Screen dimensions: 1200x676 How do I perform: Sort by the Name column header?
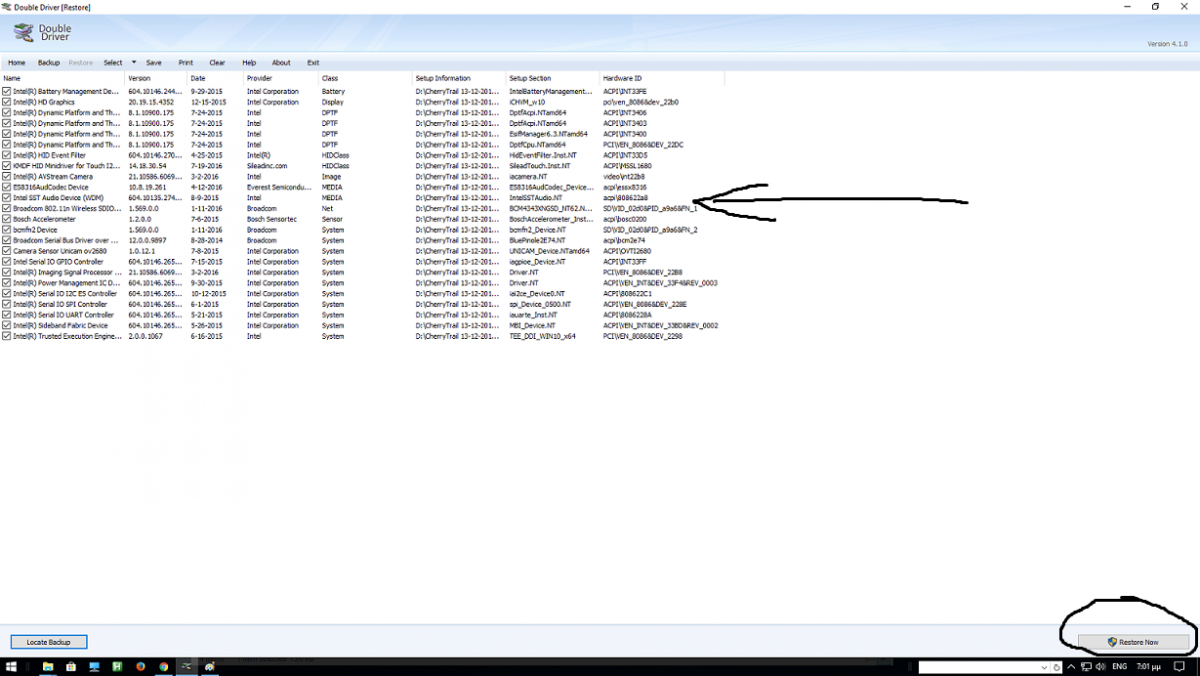tap(62, 78)
